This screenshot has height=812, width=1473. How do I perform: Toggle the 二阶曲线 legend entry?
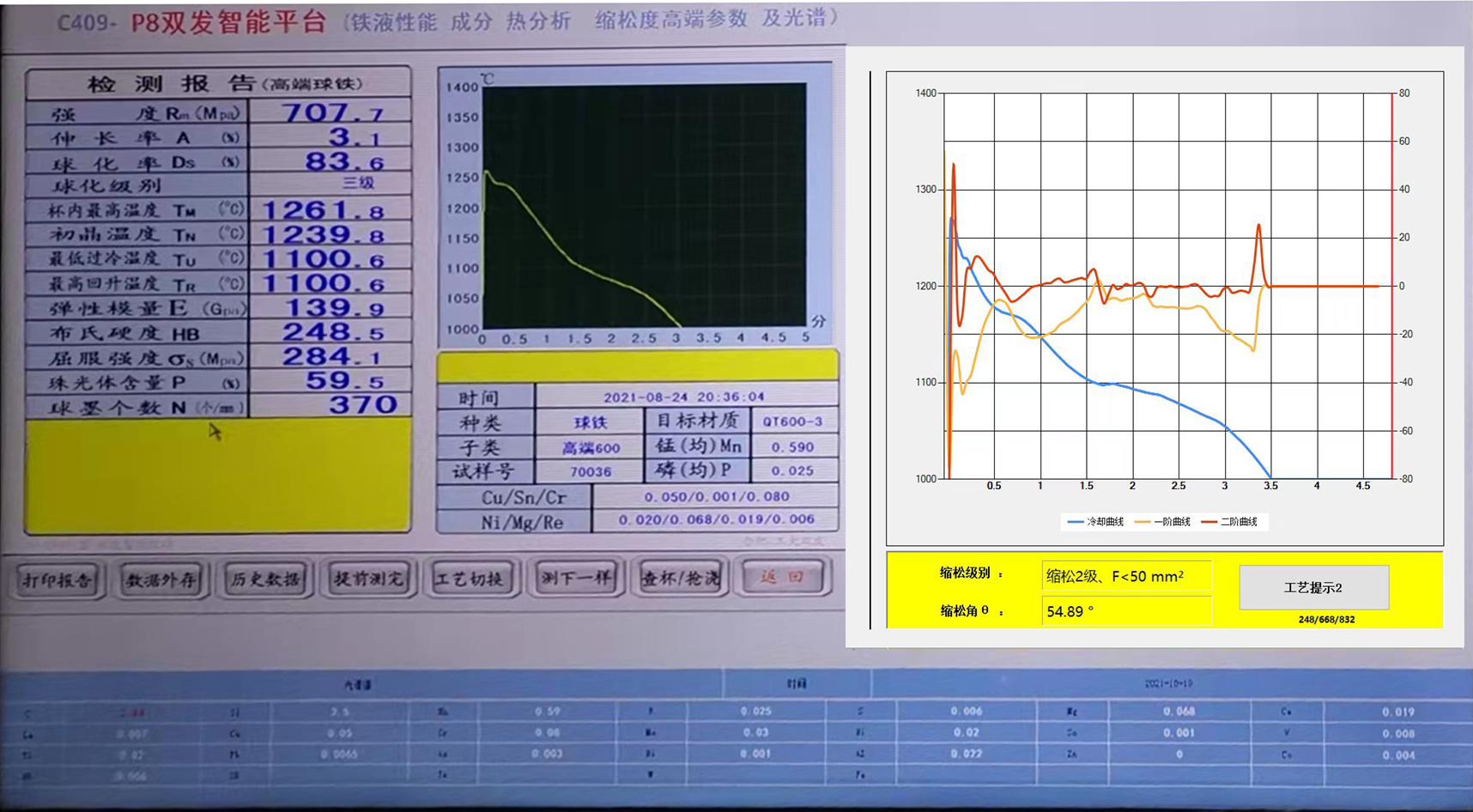(x=1229, y=522)
